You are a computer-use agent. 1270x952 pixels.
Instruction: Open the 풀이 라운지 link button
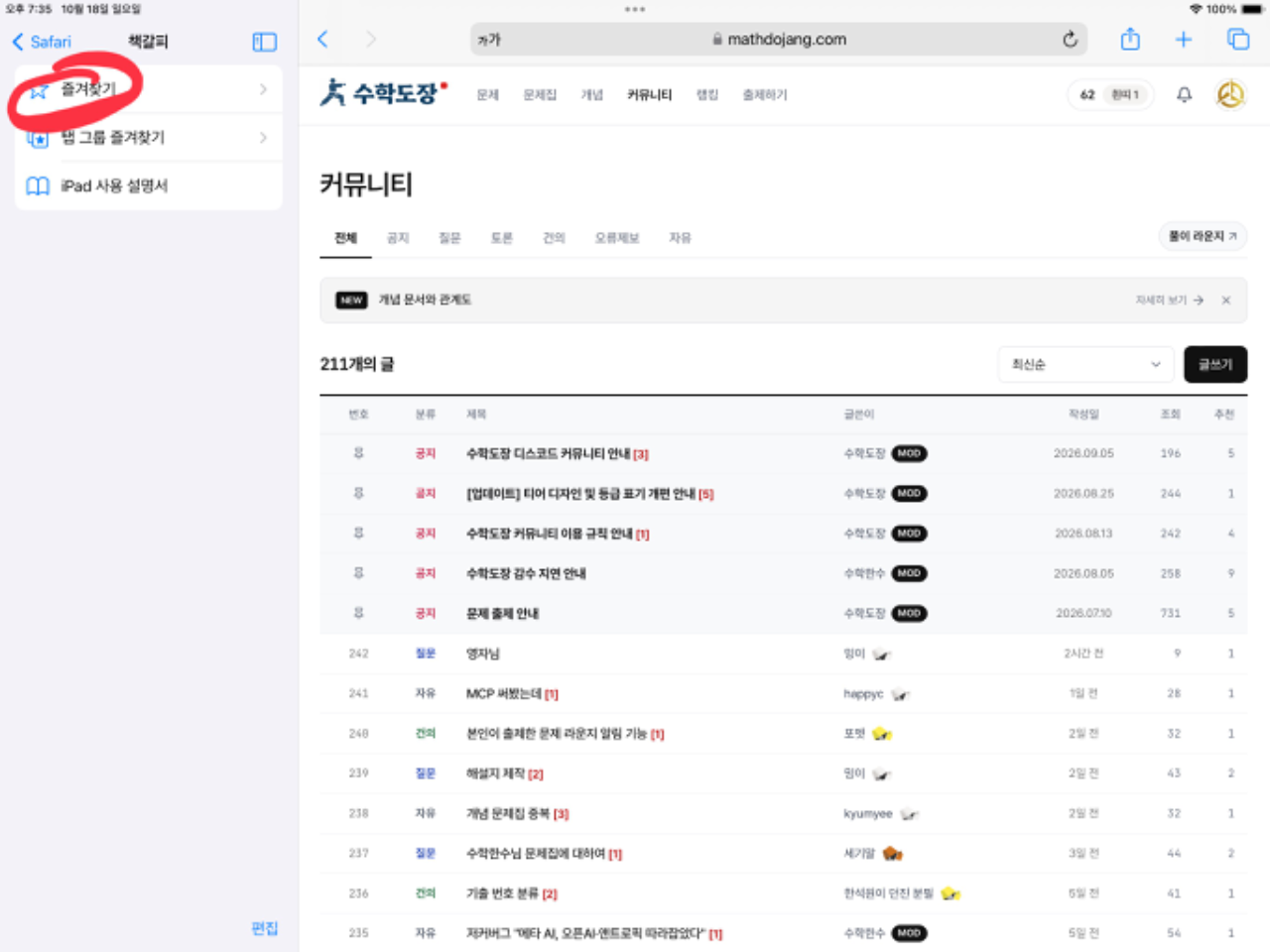[x=1203, y=236]
